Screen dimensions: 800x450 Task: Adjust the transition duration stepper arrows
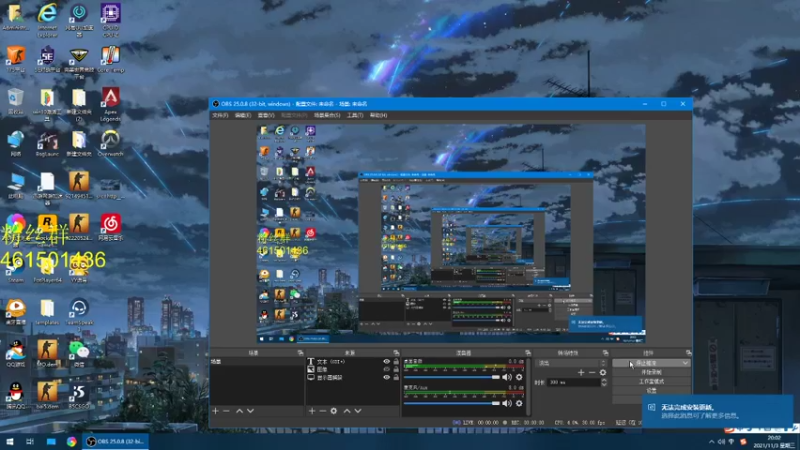coord(604,382)
